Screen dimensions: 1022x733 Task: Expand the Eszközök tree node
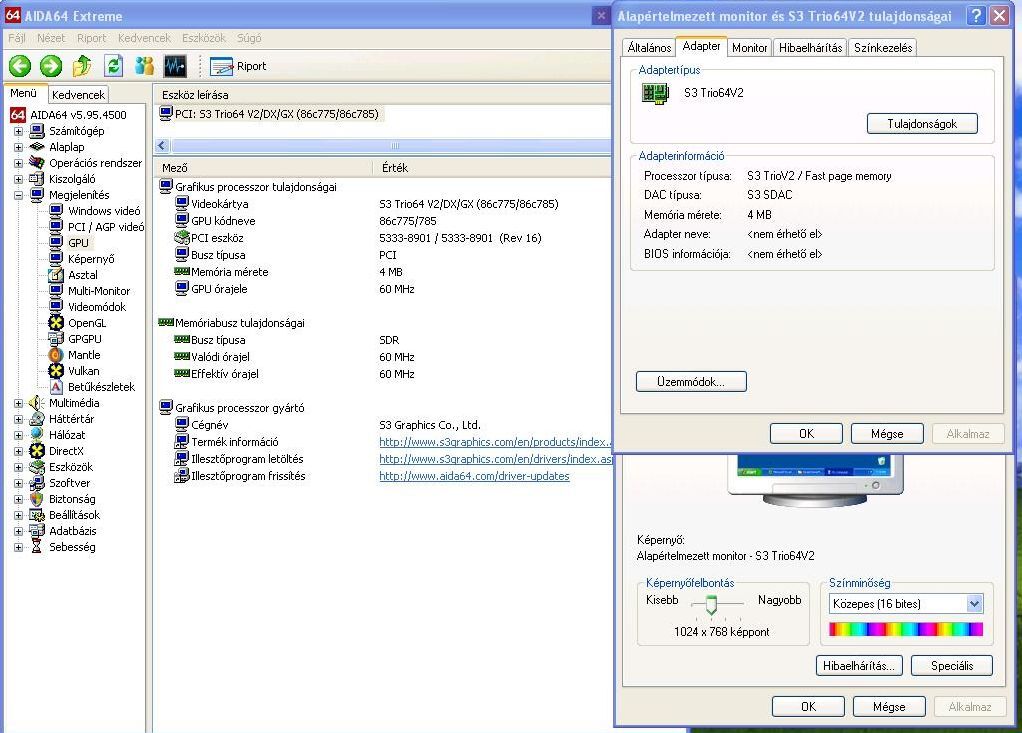coord(18,467)
